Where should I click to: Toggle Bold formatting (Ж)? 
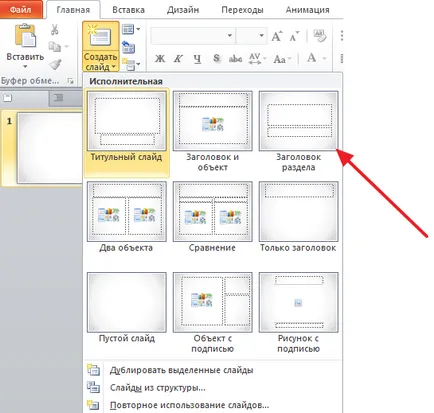pyautogui.click(x=160, y=59)
